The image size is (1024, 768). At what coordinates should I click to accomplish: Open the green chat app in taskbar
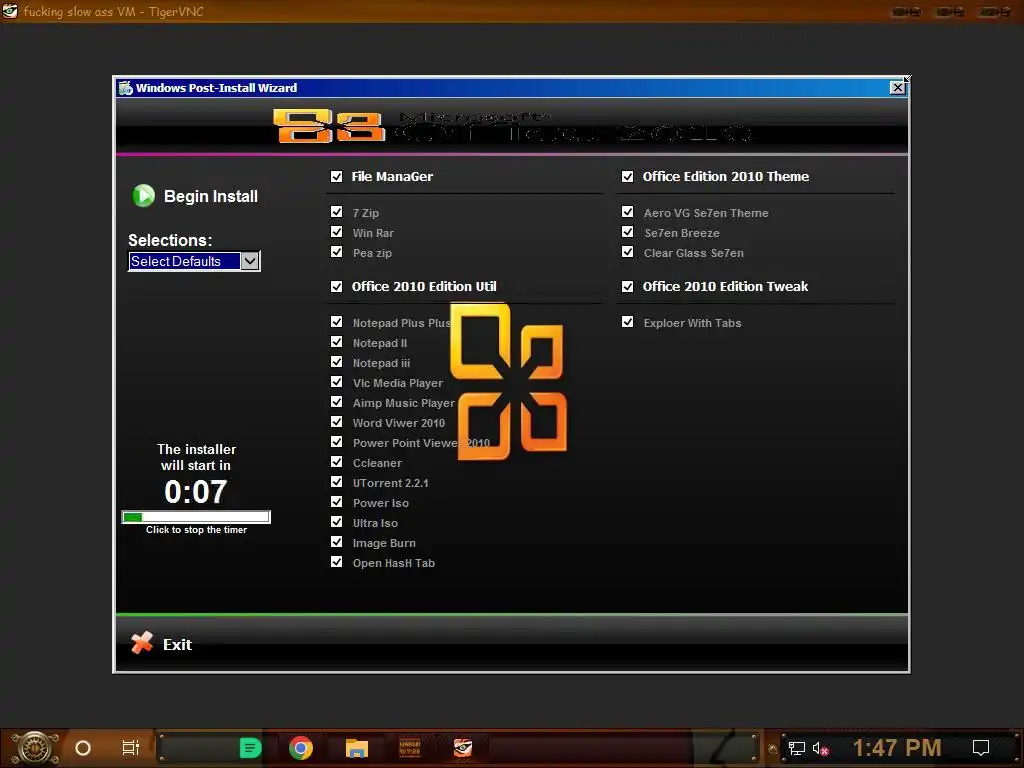click(250, 748)
